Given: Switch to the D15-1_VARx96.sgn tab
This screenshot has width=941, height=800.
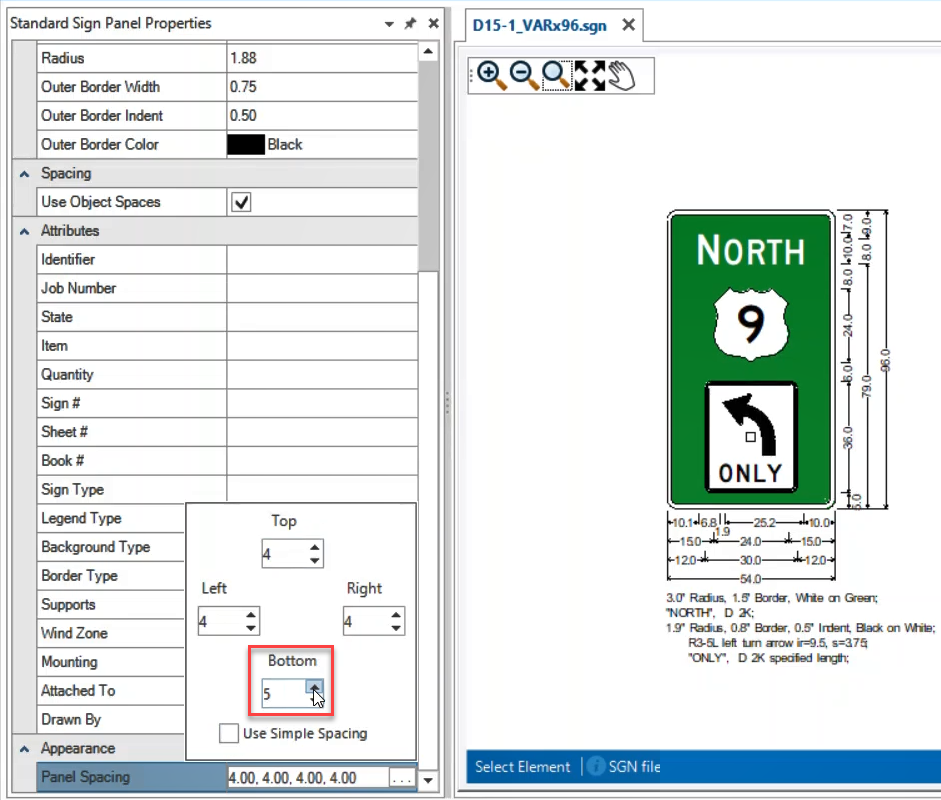Looking at the screenshot, I should [x=540, y=25].
